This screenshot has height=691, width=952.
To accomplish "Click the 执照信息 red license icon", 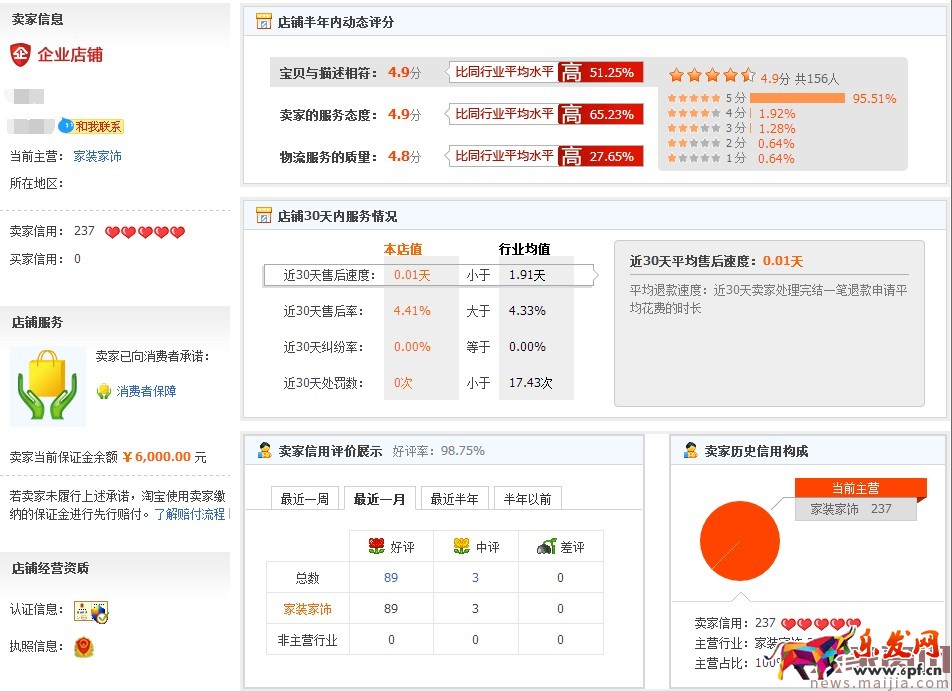I will (85, 647).
